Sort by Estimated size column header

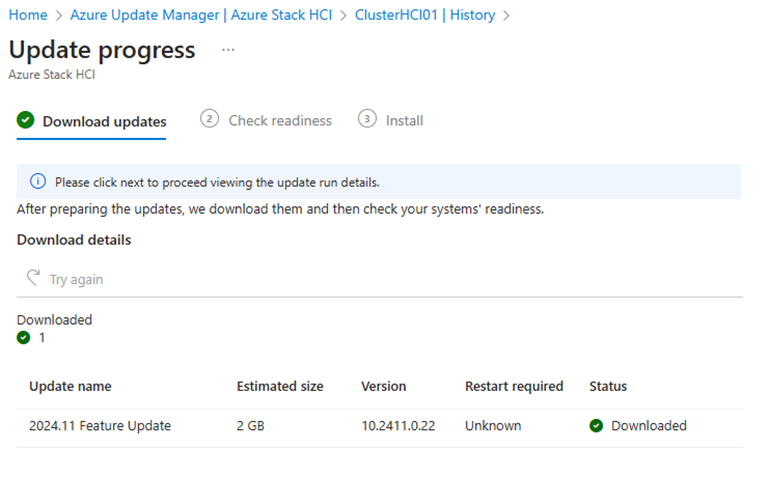pos(280,386)
